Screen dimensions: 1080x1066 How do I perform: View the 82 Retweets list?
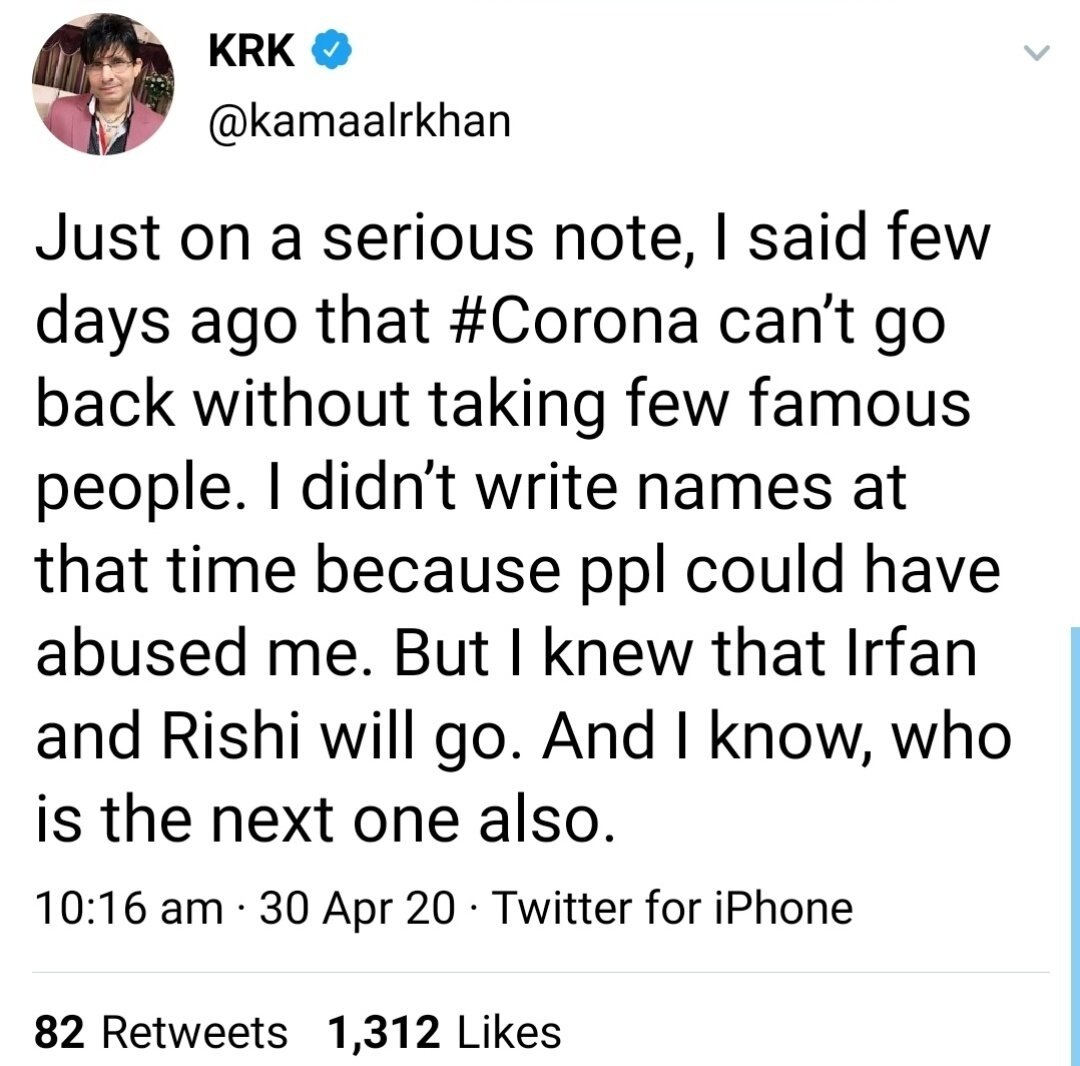pos(160,1031)
